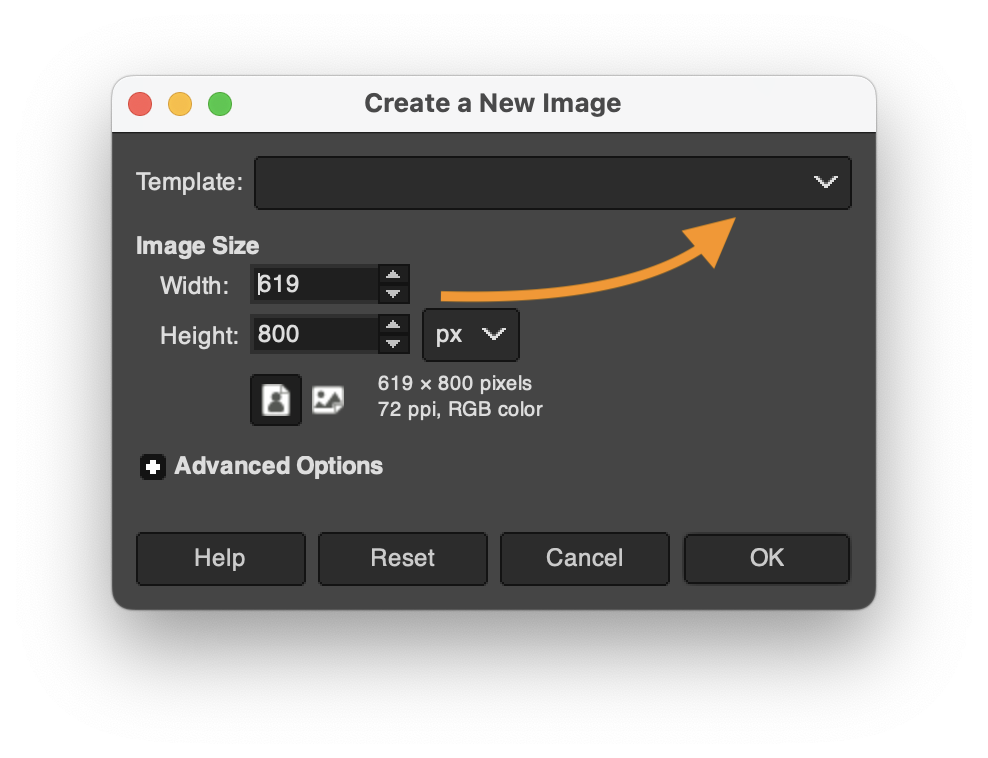
Task: Cancel the new image dialog
Action: coord(584,558)
